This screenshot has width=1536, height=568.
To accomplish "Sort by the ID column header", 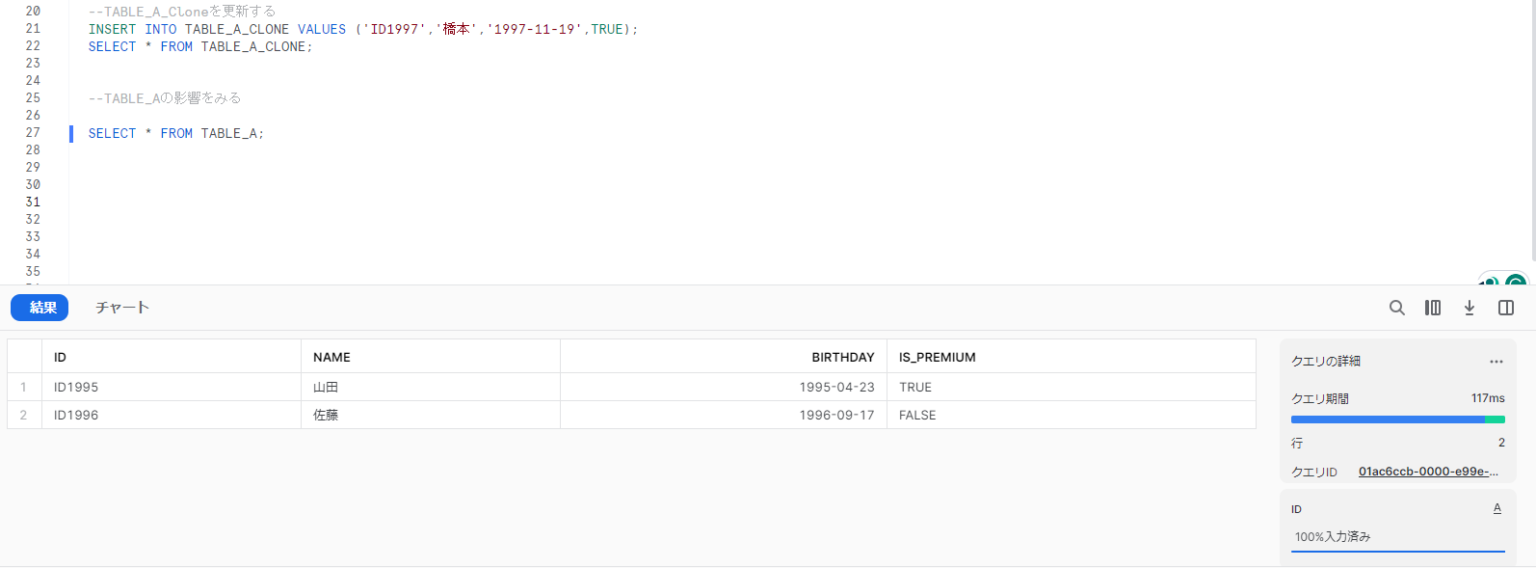I will [x=171, y=357].
